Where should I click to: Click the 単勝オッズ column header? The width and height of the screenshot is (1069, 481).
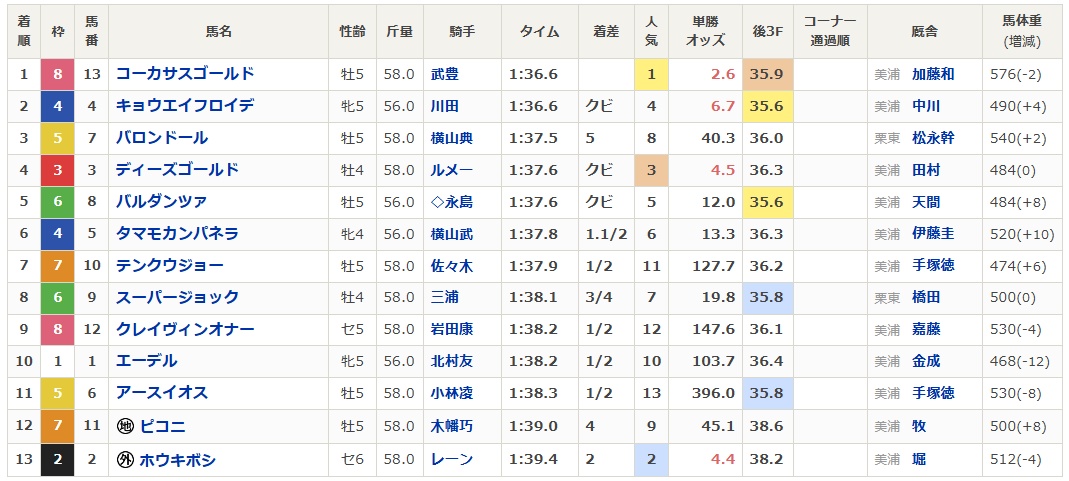(704, 31)
